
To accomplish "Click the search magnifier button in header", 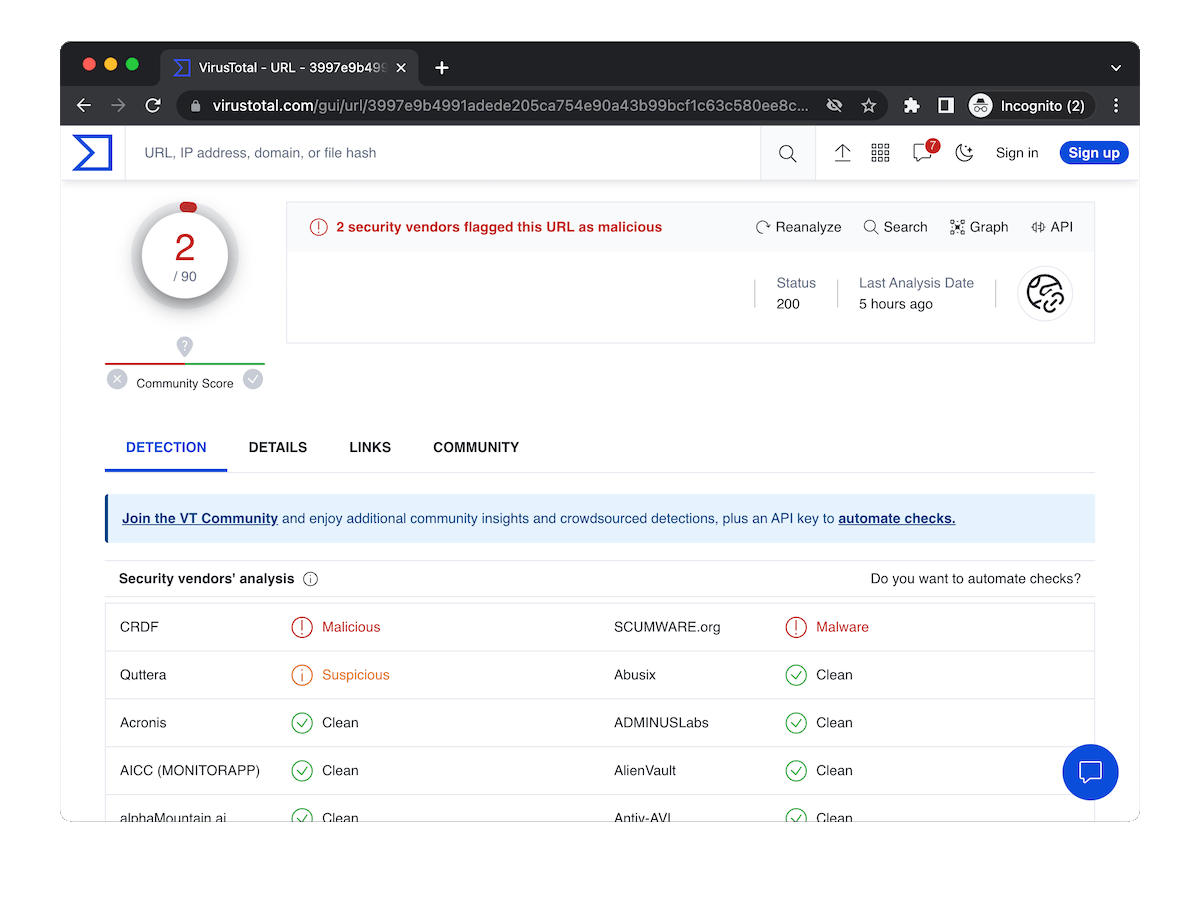I will (788, 153).
